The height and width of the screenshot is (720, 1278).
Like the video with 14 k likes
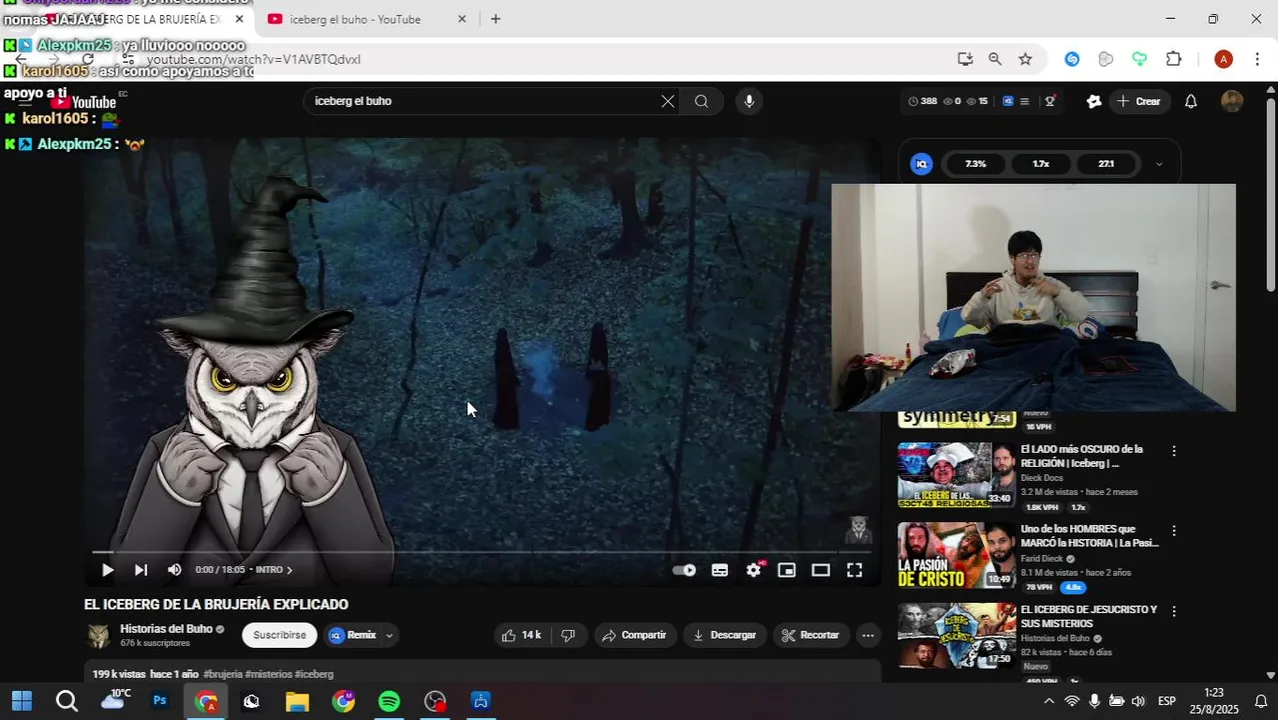point(521,635)
